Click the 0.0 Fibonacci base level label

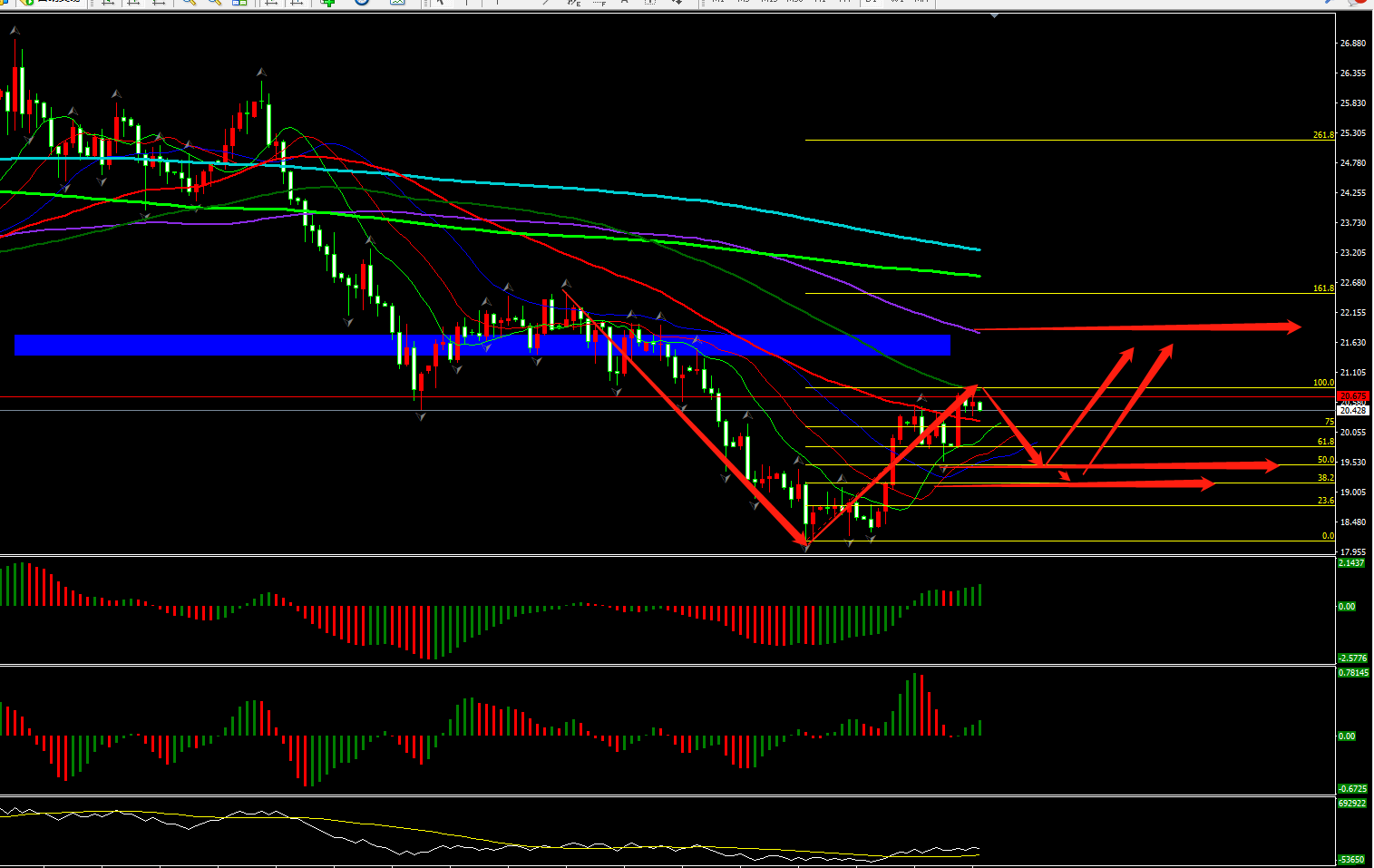(1328, 536)
